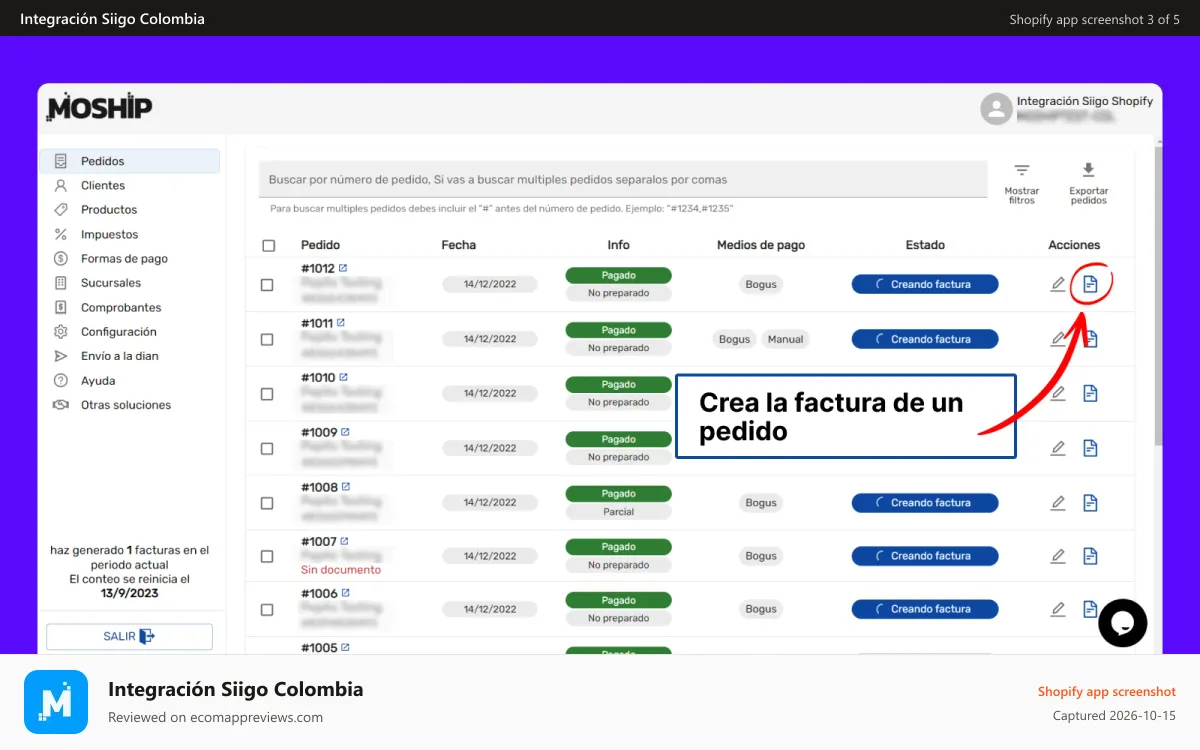Click the Estado column header
Screen dimensions: 1200x750
925,245
